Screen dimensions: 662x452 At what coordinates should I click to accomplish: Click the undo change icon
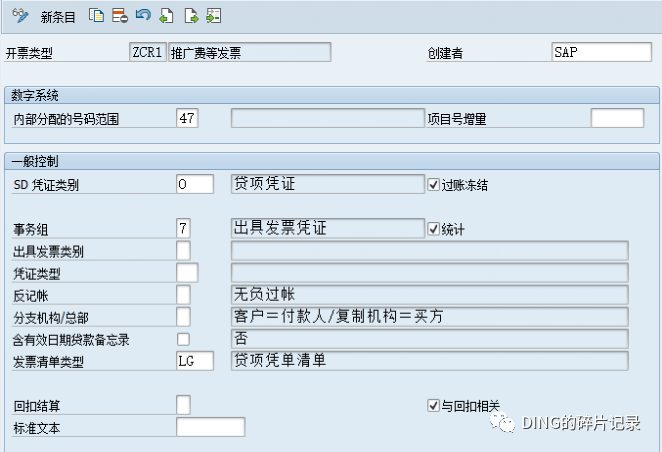click(143, 15)
